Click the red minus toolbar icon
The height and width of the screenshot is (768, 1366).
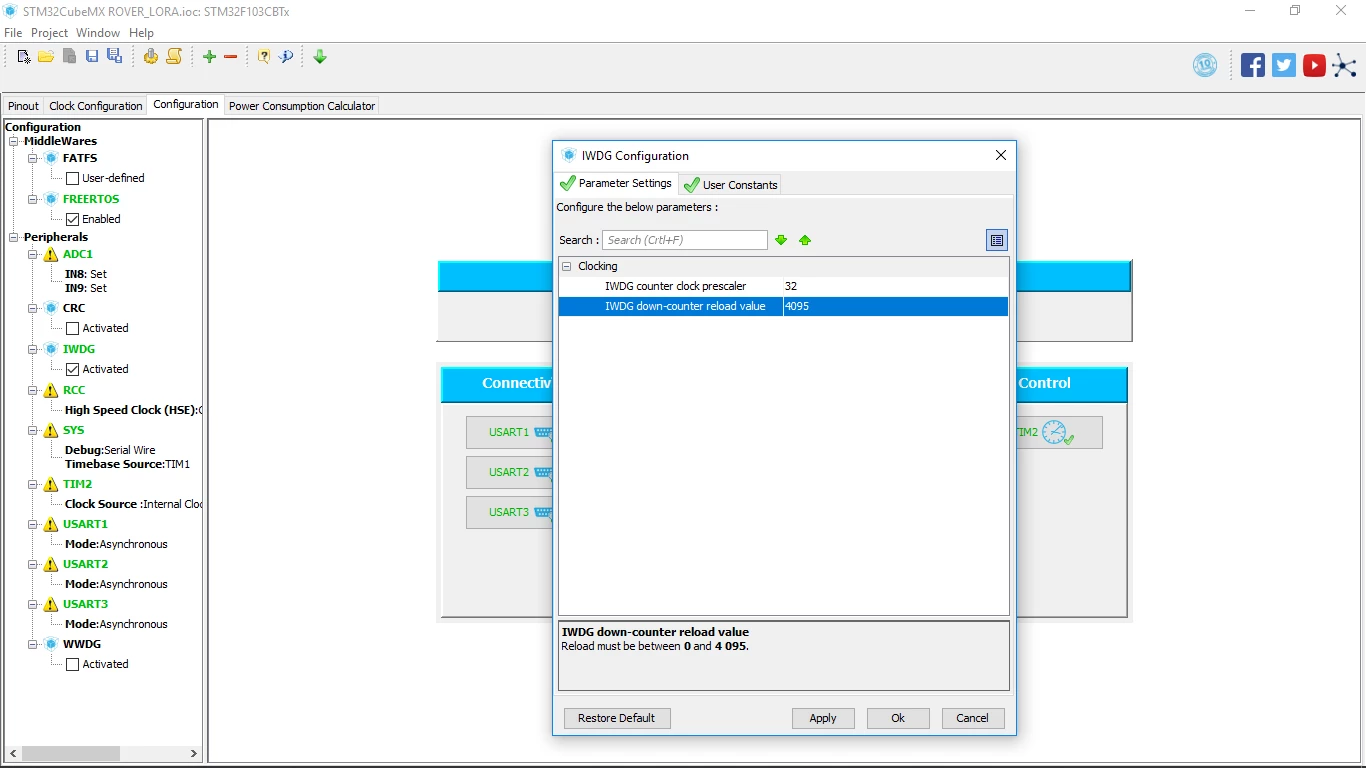click(231, 57)
